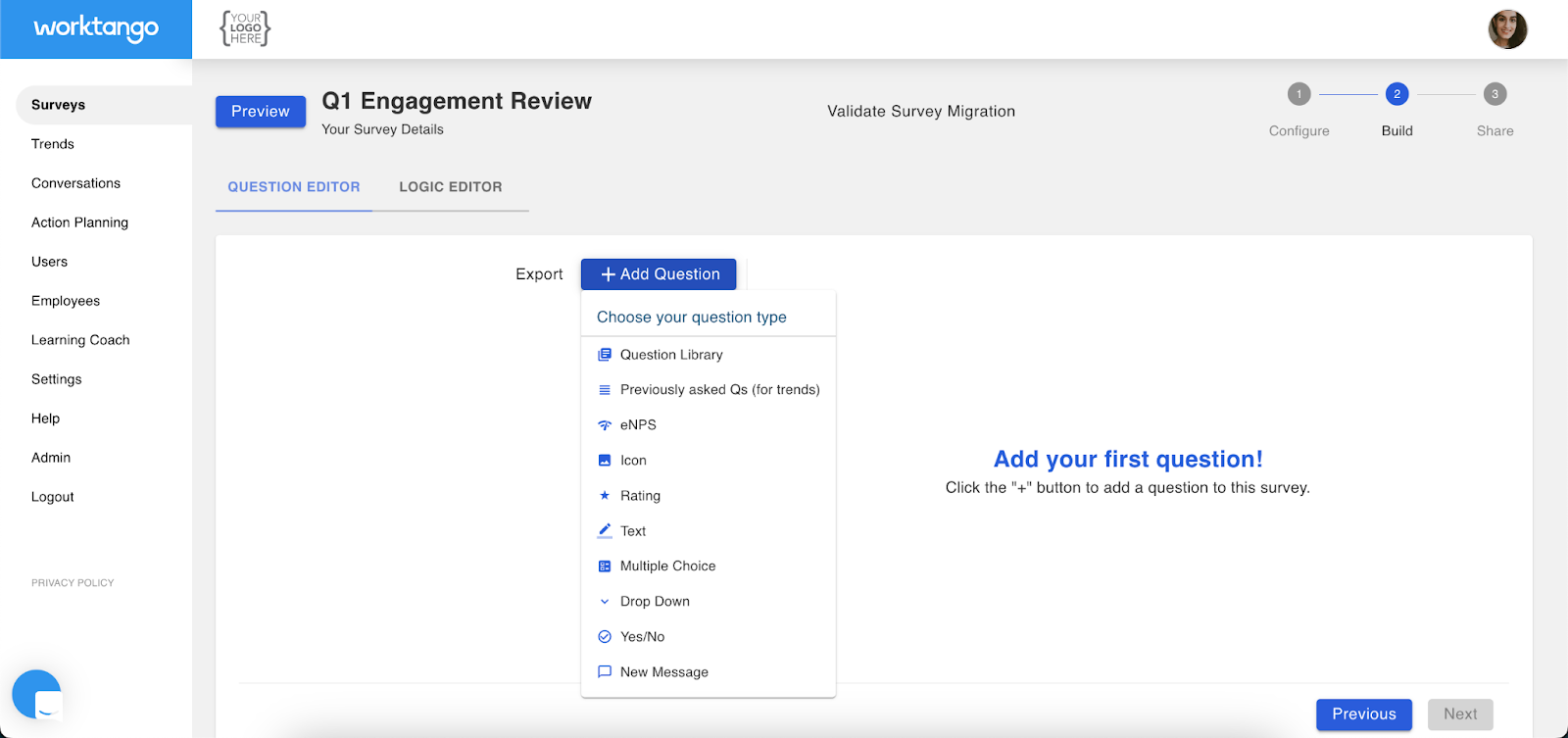Click the Add Question button
Viewport: 1568px width, 738px height.
point(659,274)
